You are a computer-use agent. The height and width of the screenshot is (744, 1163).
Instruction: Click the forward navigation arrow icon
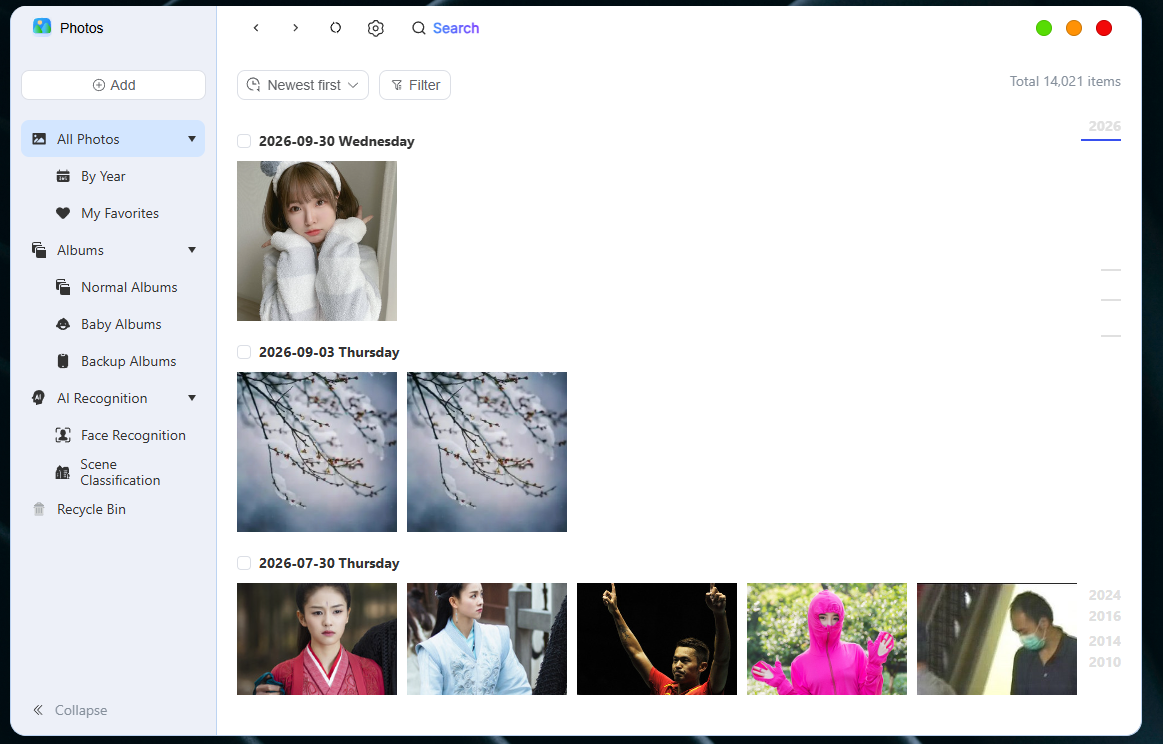(295, 28)
